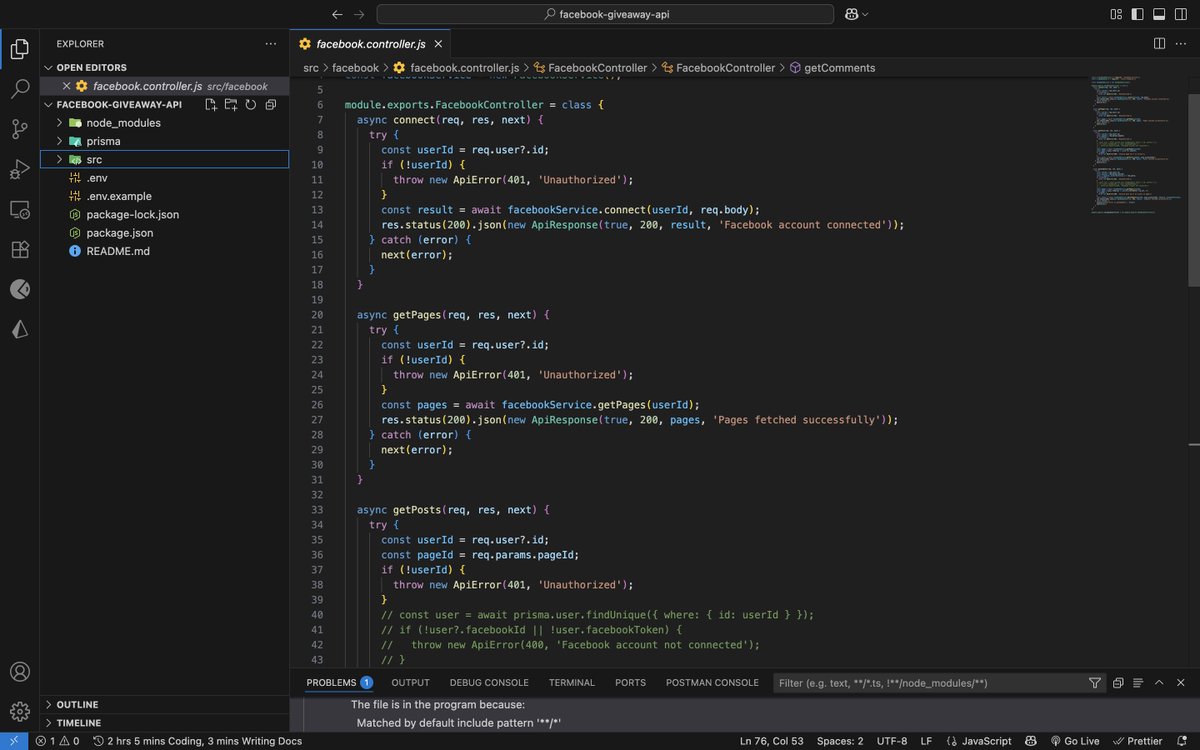Toggle bottom panel visibility
This screenshot has width=1200, height=750.
[1159, 14]
